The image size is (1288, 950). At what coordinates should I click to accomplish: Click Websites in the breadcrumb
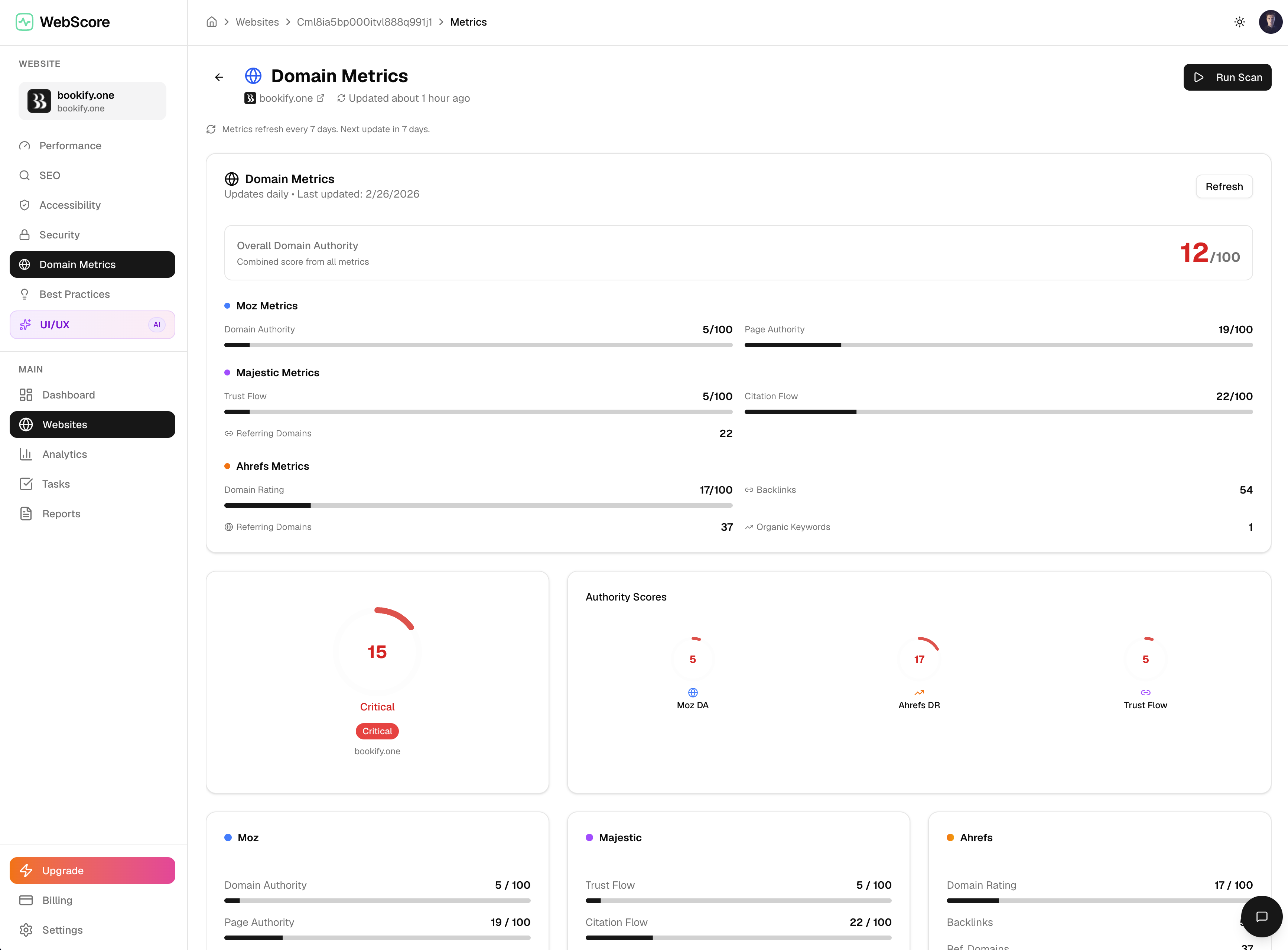[257, 22]
